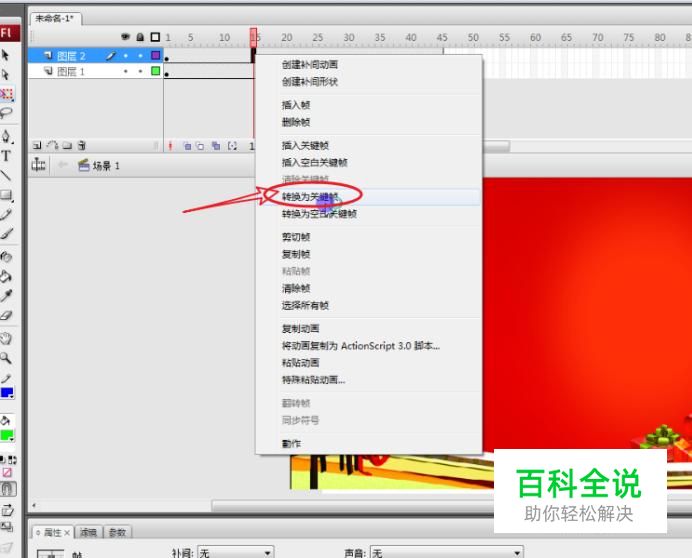Click the Edit Scene timeline icon
The height and width of the screenshot is (558, 692).
point(38,165)
